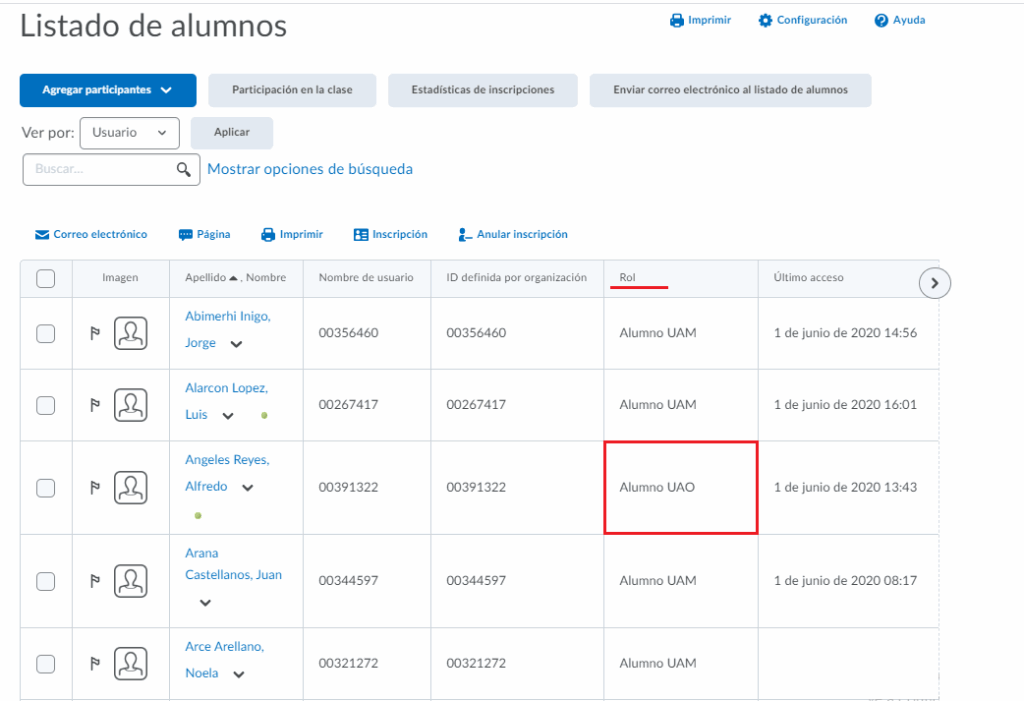1024x701 pixels.
Task: Click the search magnifier icon
Action: 183,170
